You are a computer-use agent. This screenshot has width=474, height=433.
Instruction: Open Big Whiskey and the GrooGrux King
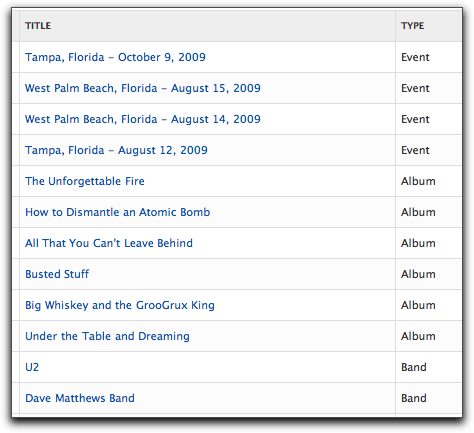click(x=120, y=305)
